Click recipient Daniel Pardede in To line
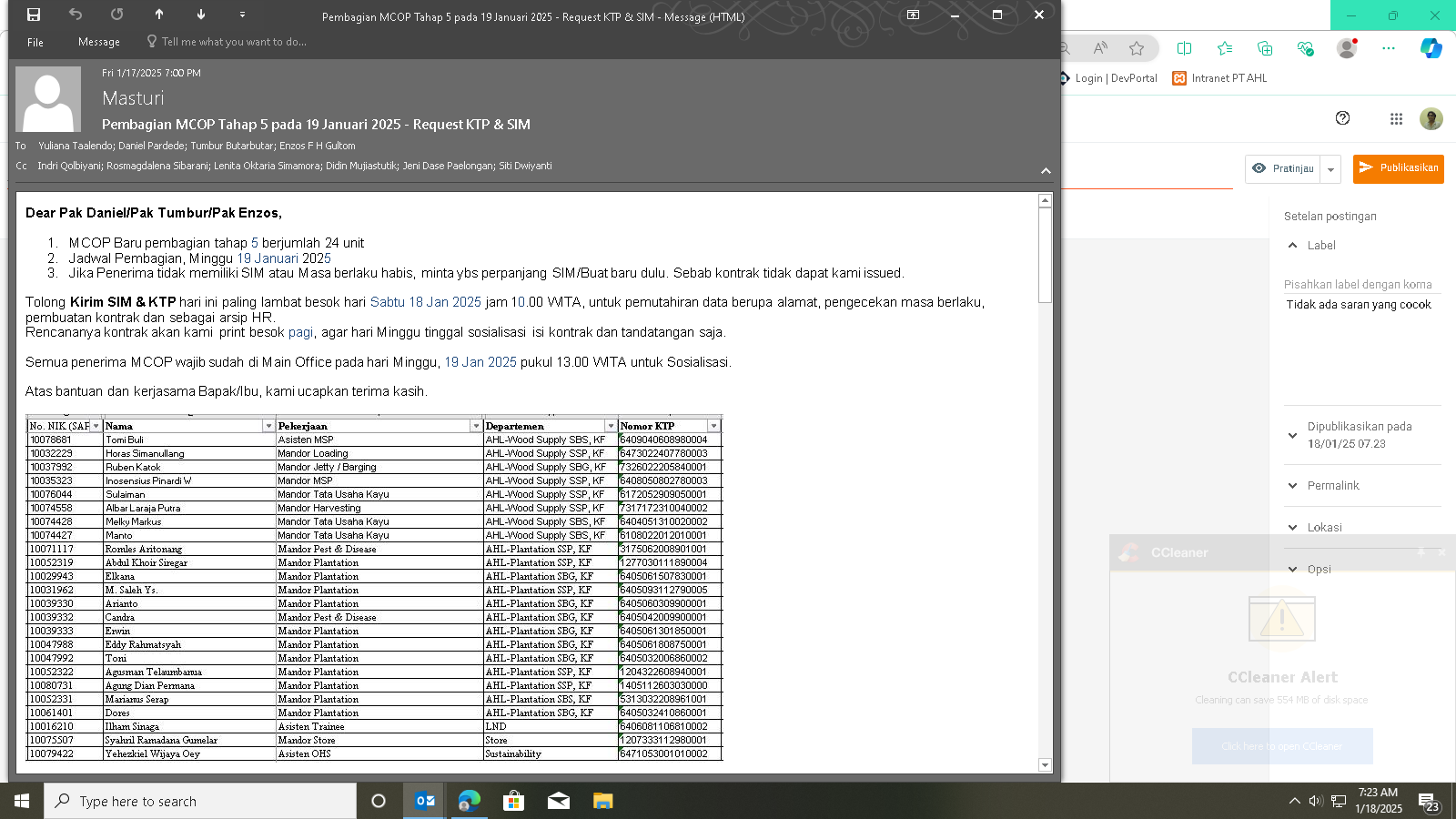Viewport: 1456px width, 819px height. (151, 146)
